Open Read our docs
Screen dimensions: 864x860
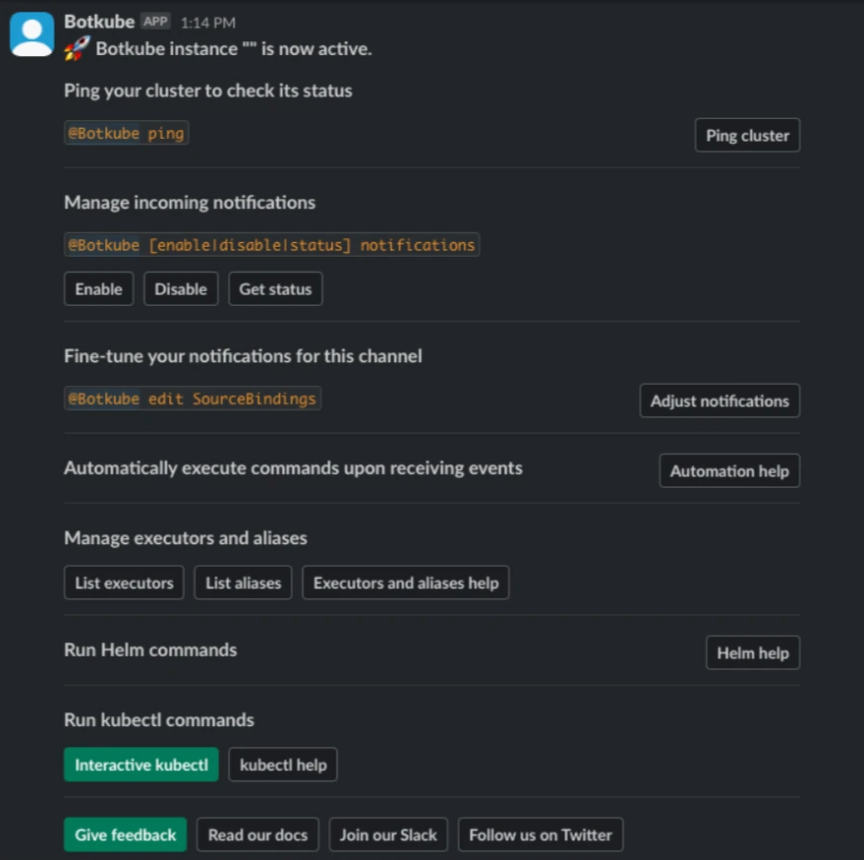pos(257,835)
